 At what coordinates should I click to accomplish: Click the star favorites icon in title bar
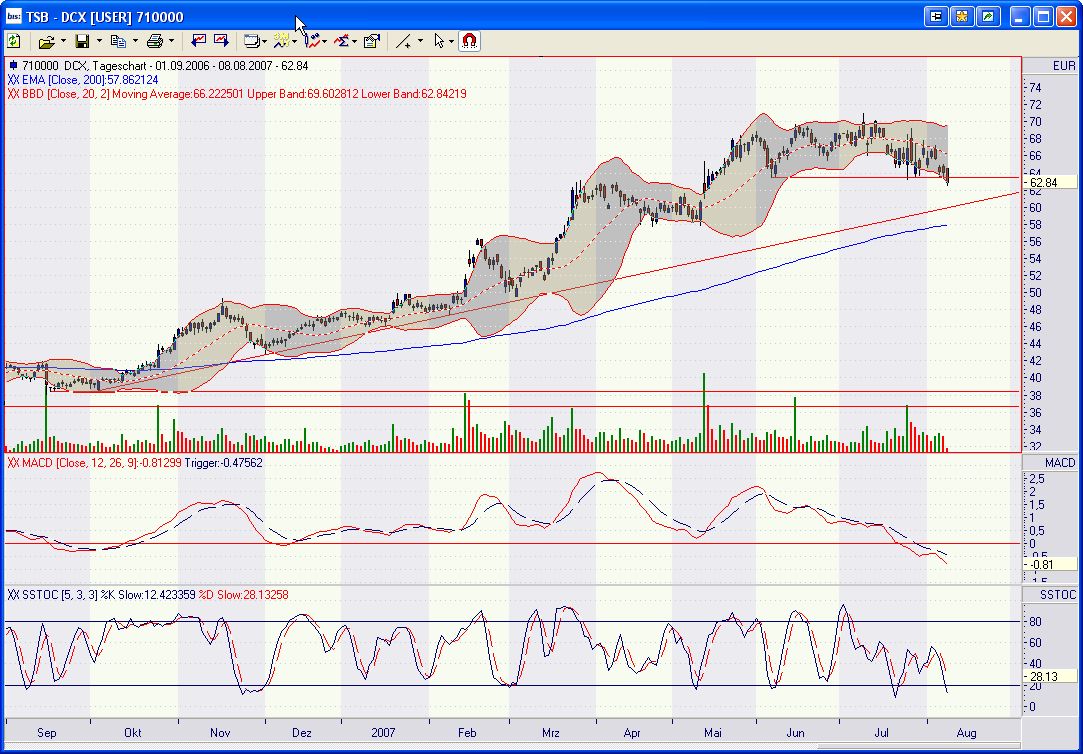point(962,16)
